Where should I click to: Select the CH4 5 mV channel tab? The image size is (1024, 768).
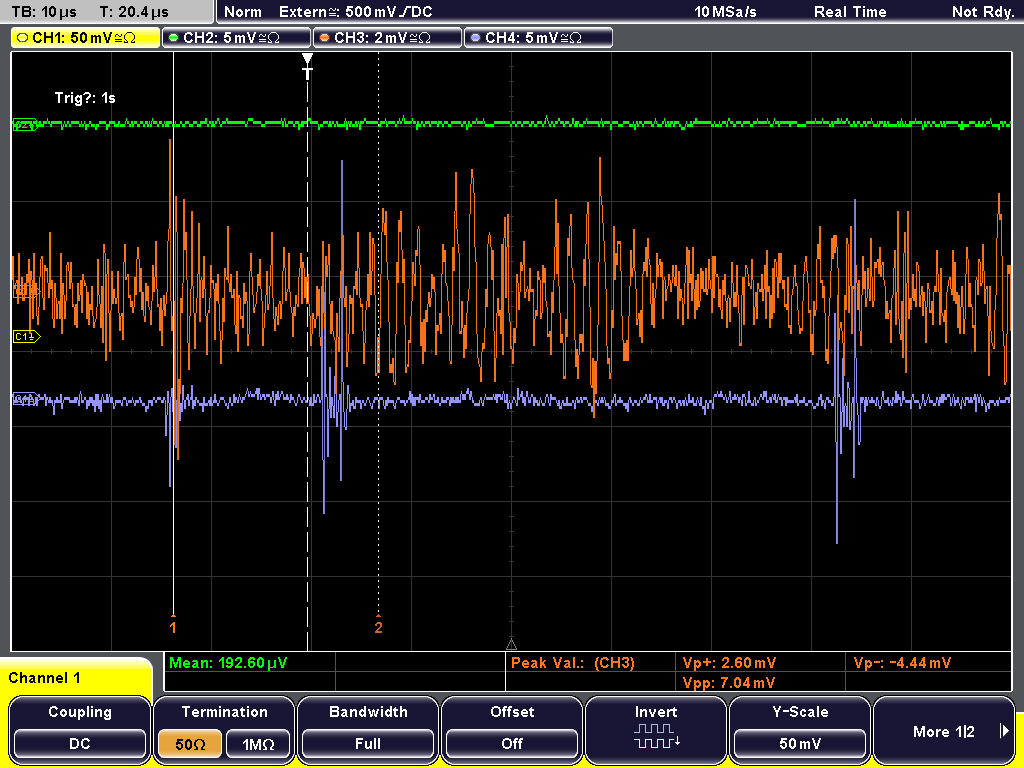(538, 38)
